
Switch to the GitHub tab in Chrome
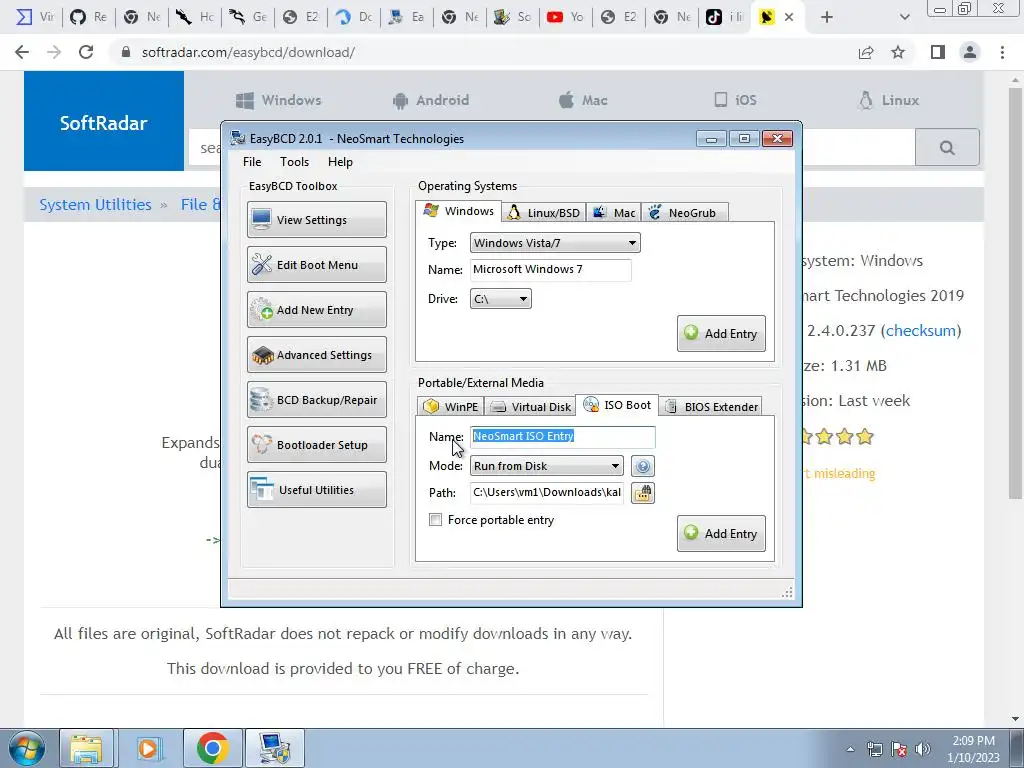pos(88,17)
